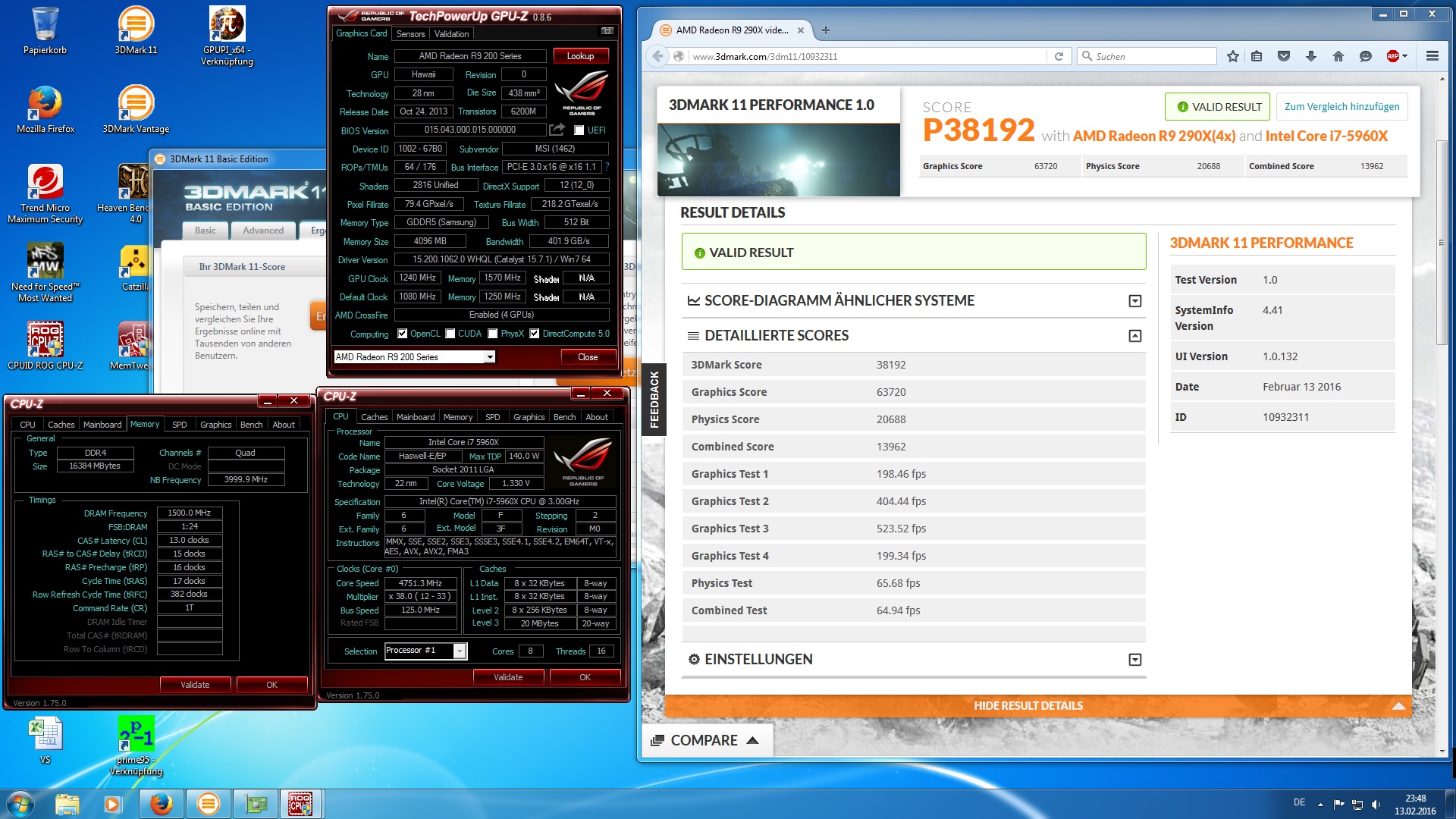Select the Basic tab in 3DMark 11
Viewport: 1456px width, 819px height.
pyautogui.click(x=205, y=231)
